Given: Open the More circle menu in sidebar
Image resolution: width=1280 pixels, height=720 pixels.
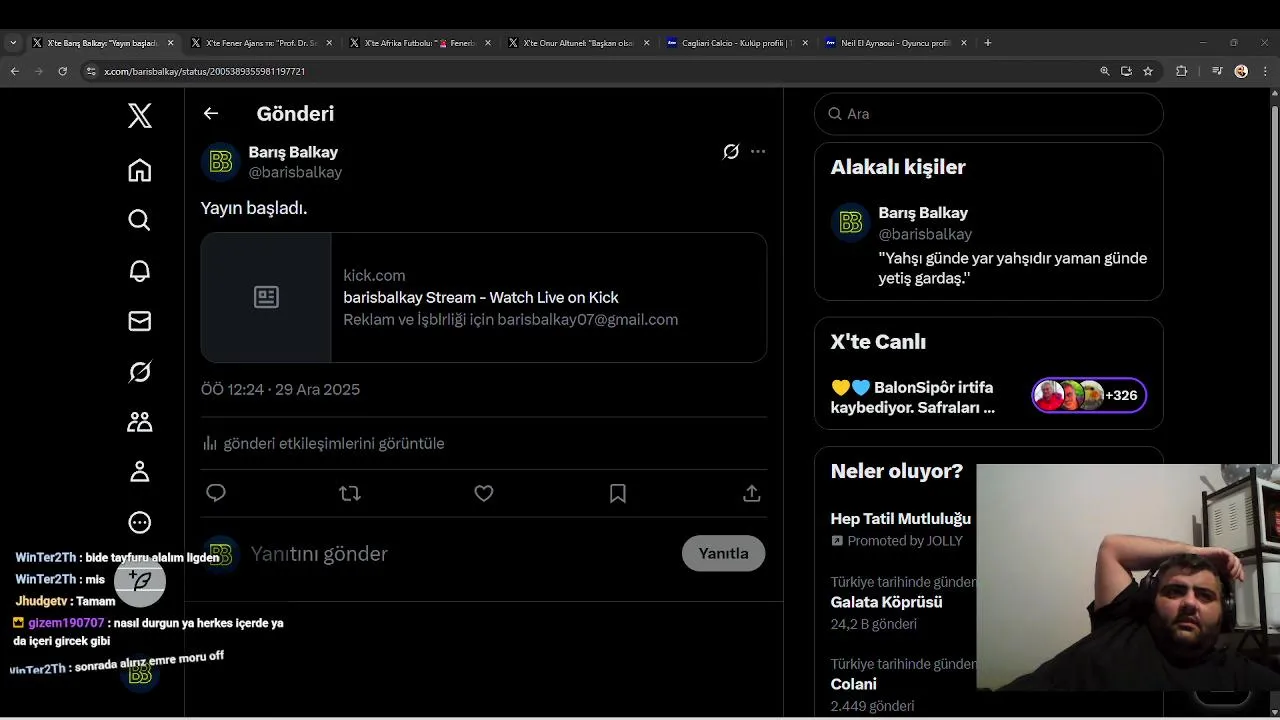Looking at the screenshot, I should click(x=140, y=522).
